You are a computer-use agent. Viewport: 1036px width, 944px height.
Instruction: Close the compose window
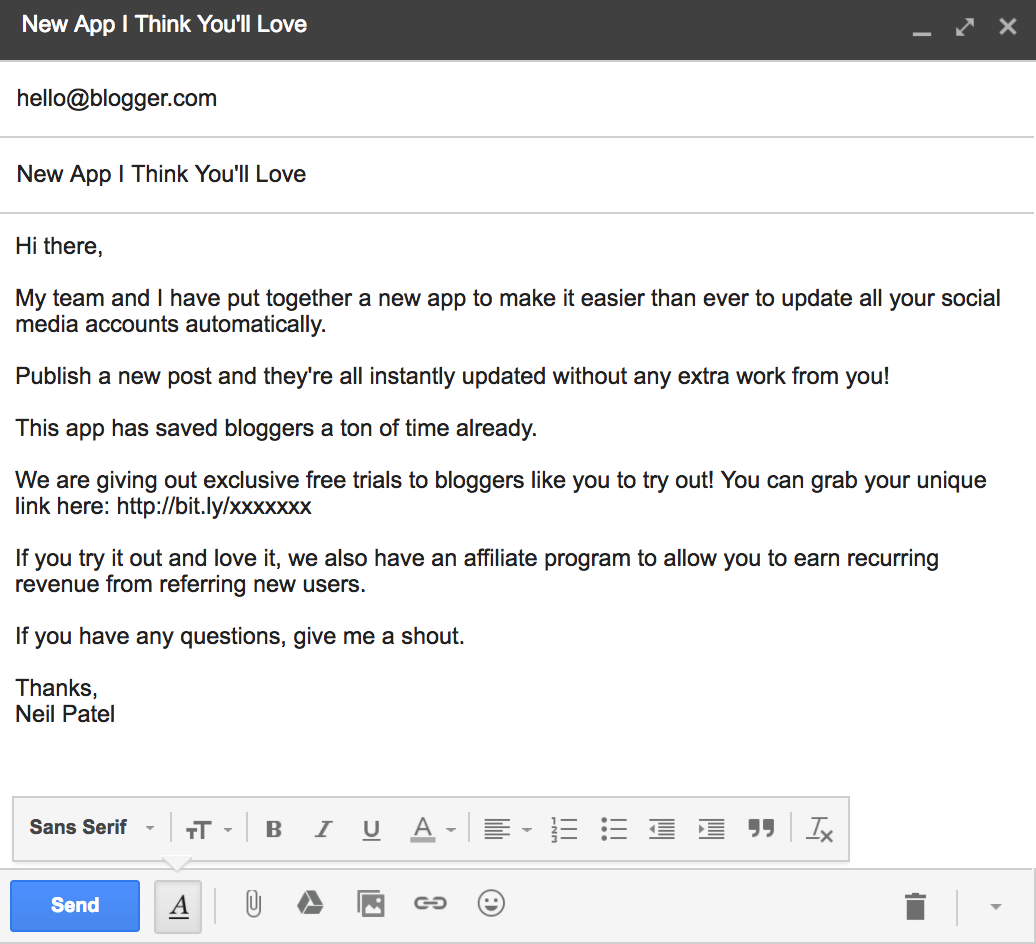pos(1008,26)
